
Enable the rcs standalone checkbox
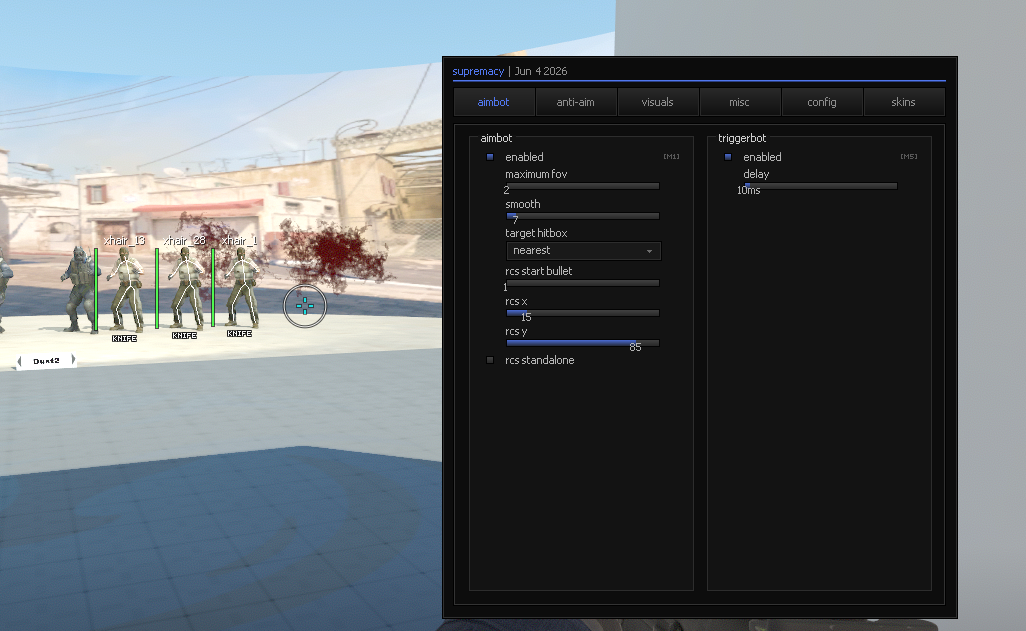tap(490, 360)
